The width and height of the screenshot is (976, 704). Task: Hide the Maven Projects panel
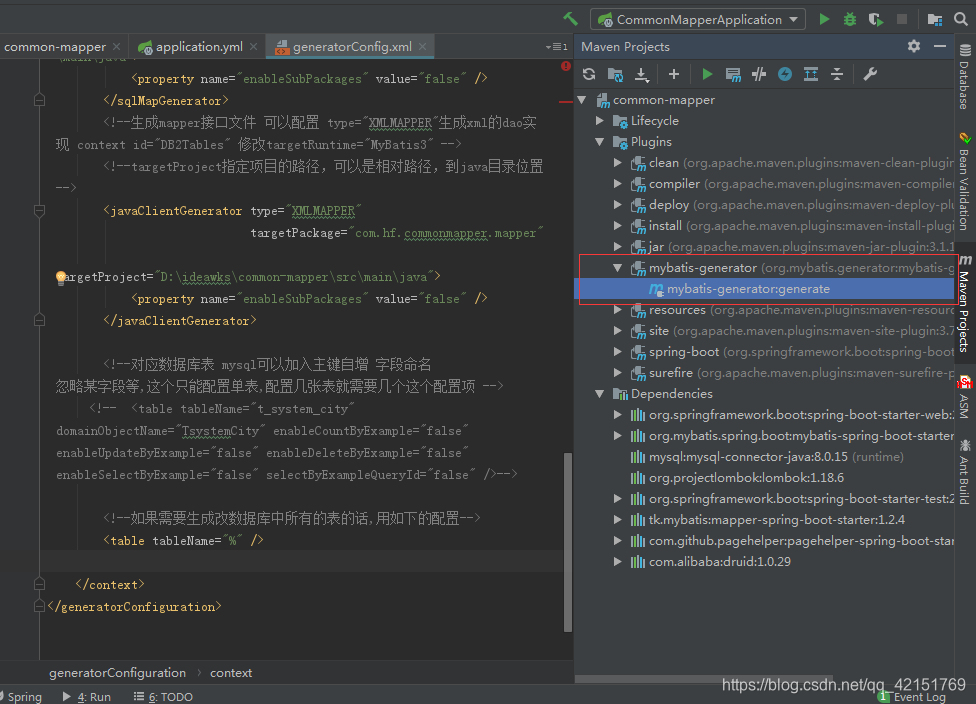940,46
